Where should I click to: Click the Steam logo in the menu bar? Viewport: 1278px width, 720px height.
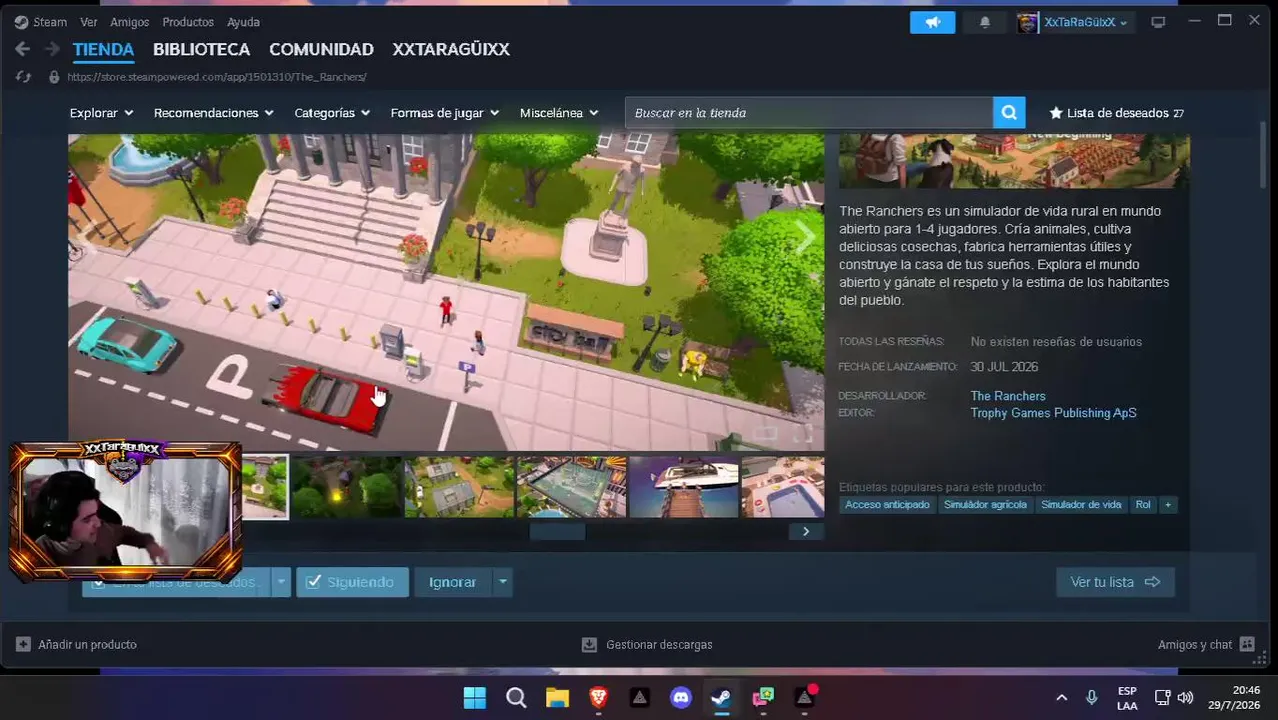pos(21,22)
